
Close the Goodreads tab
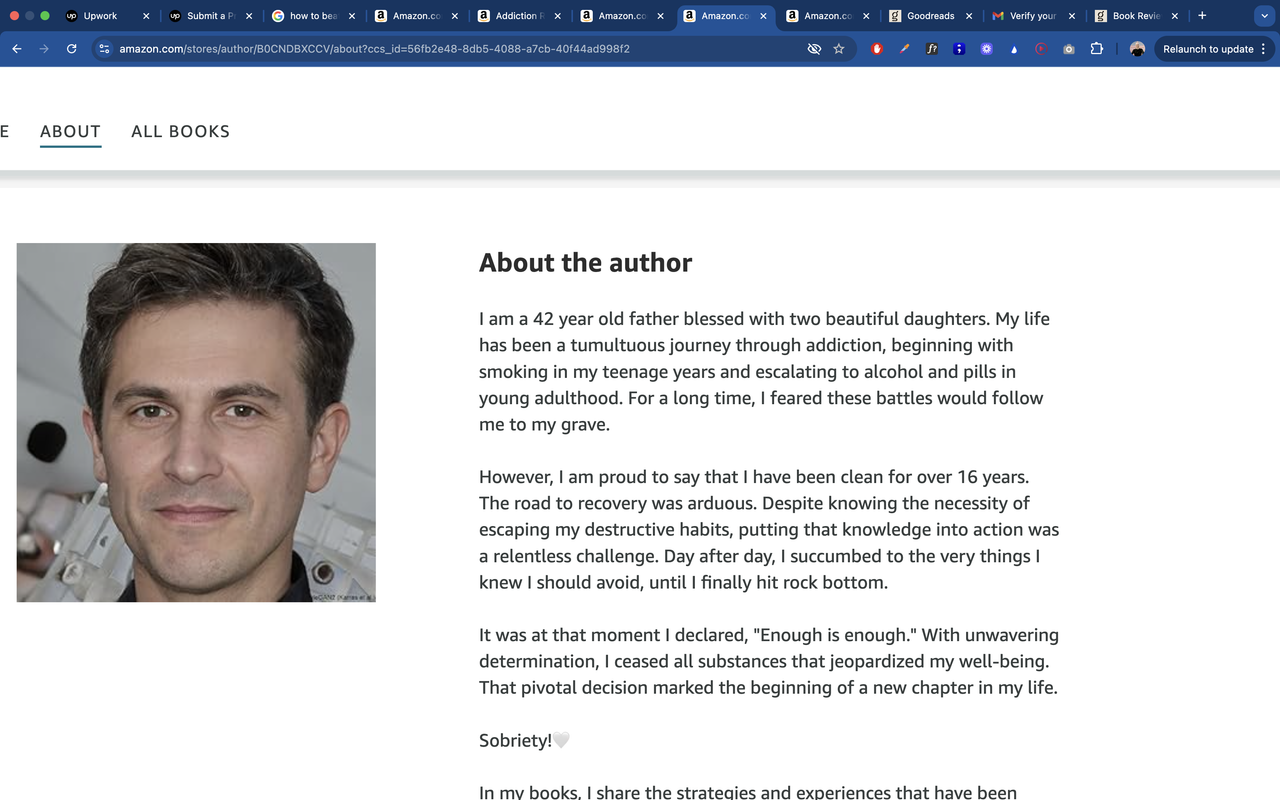point(969,16)
